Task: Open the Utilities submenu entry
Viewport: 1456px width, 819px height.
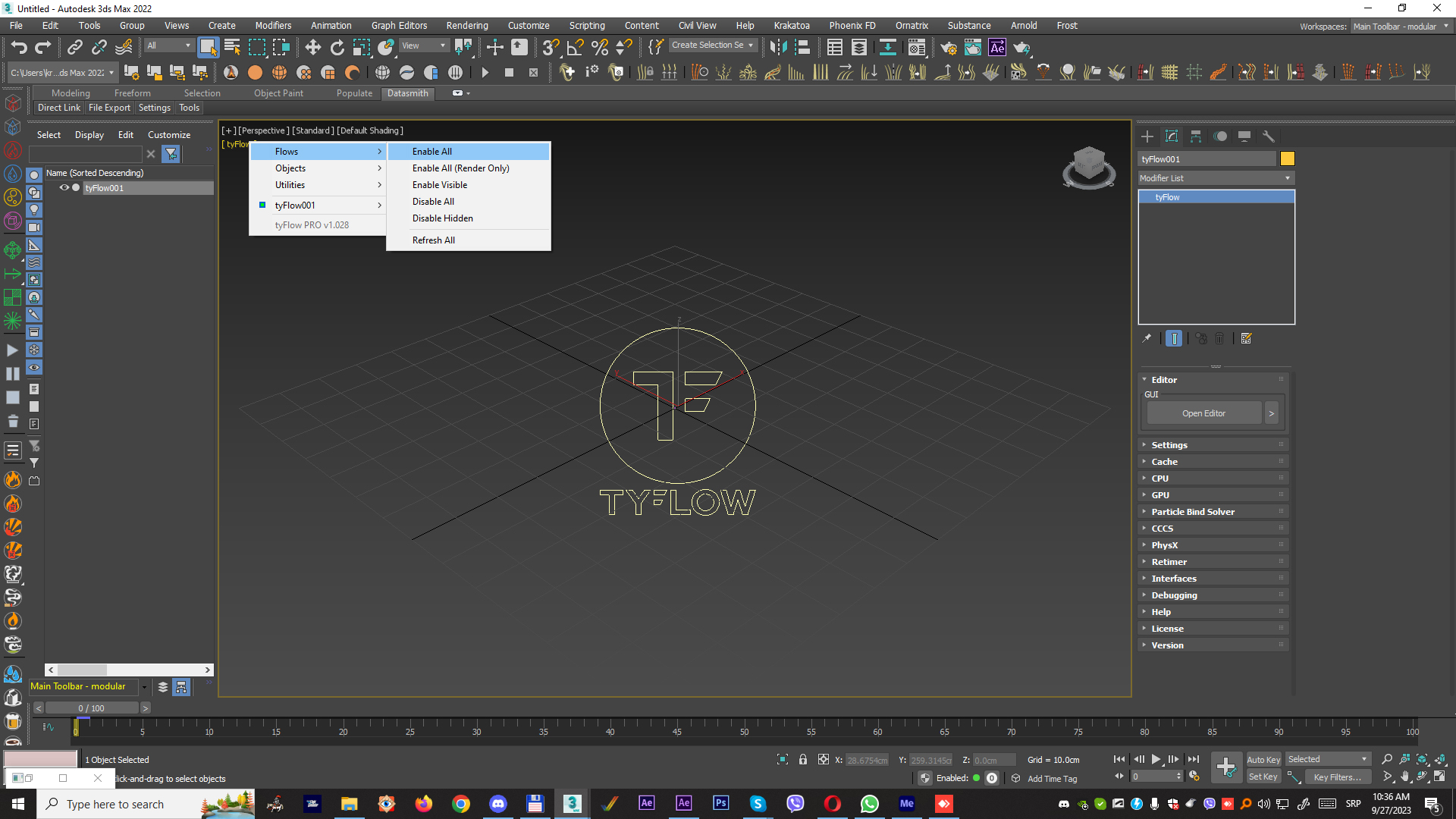Action: pyautogui.click(x=318, y=185)
